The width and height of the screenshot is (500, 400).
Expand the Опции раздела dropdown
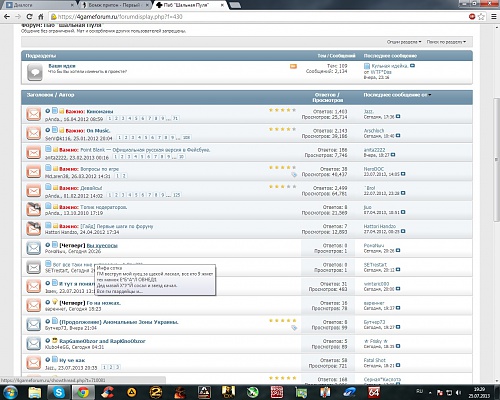404,42
